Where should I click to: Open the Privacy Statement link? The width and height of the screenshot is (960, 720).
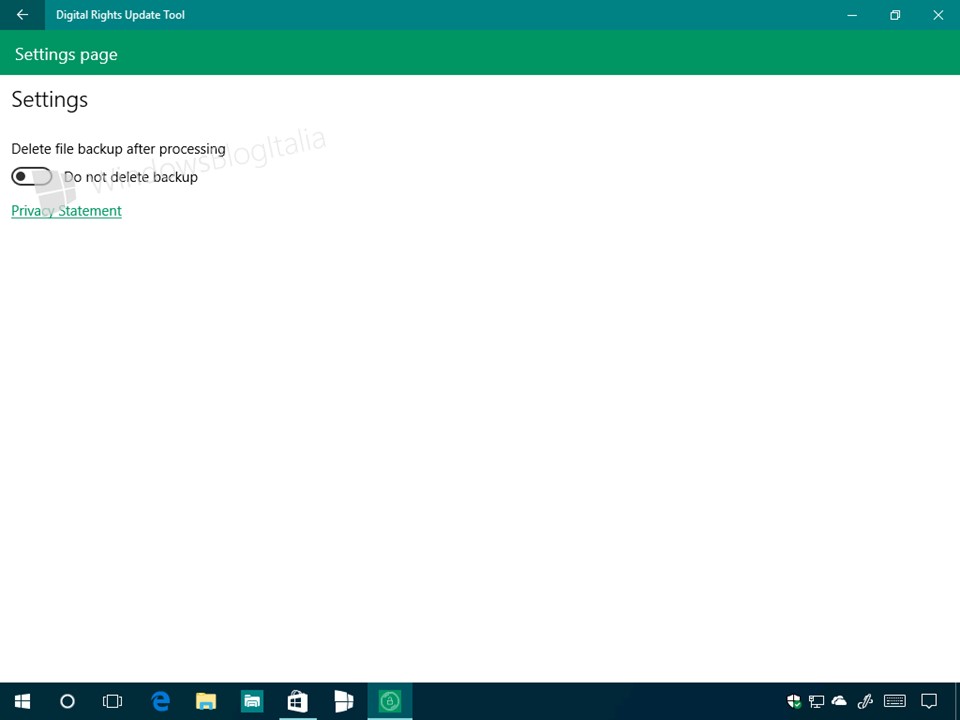tap(66, 211)
